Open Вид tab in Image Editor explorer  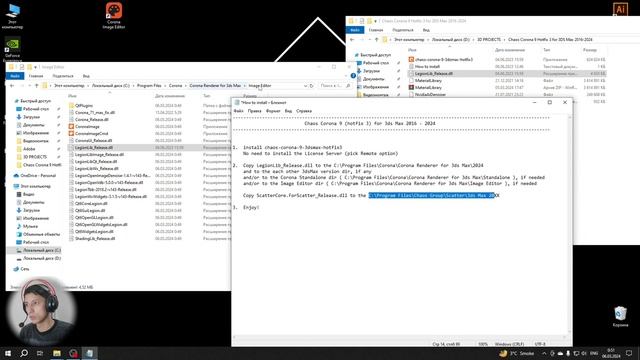coord(86,76)
